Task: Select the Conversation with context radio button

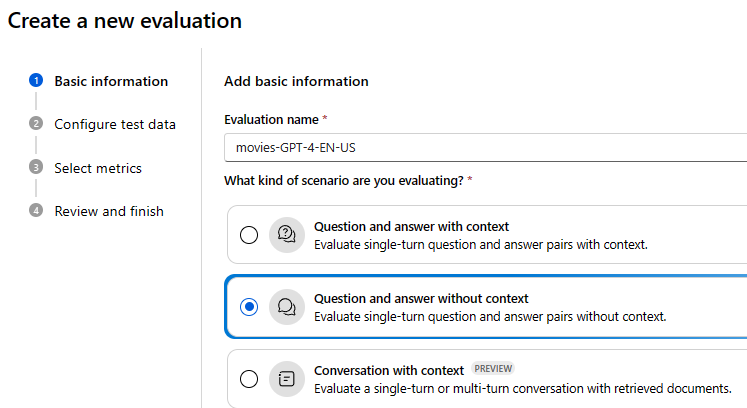Action: pos(249,379)
